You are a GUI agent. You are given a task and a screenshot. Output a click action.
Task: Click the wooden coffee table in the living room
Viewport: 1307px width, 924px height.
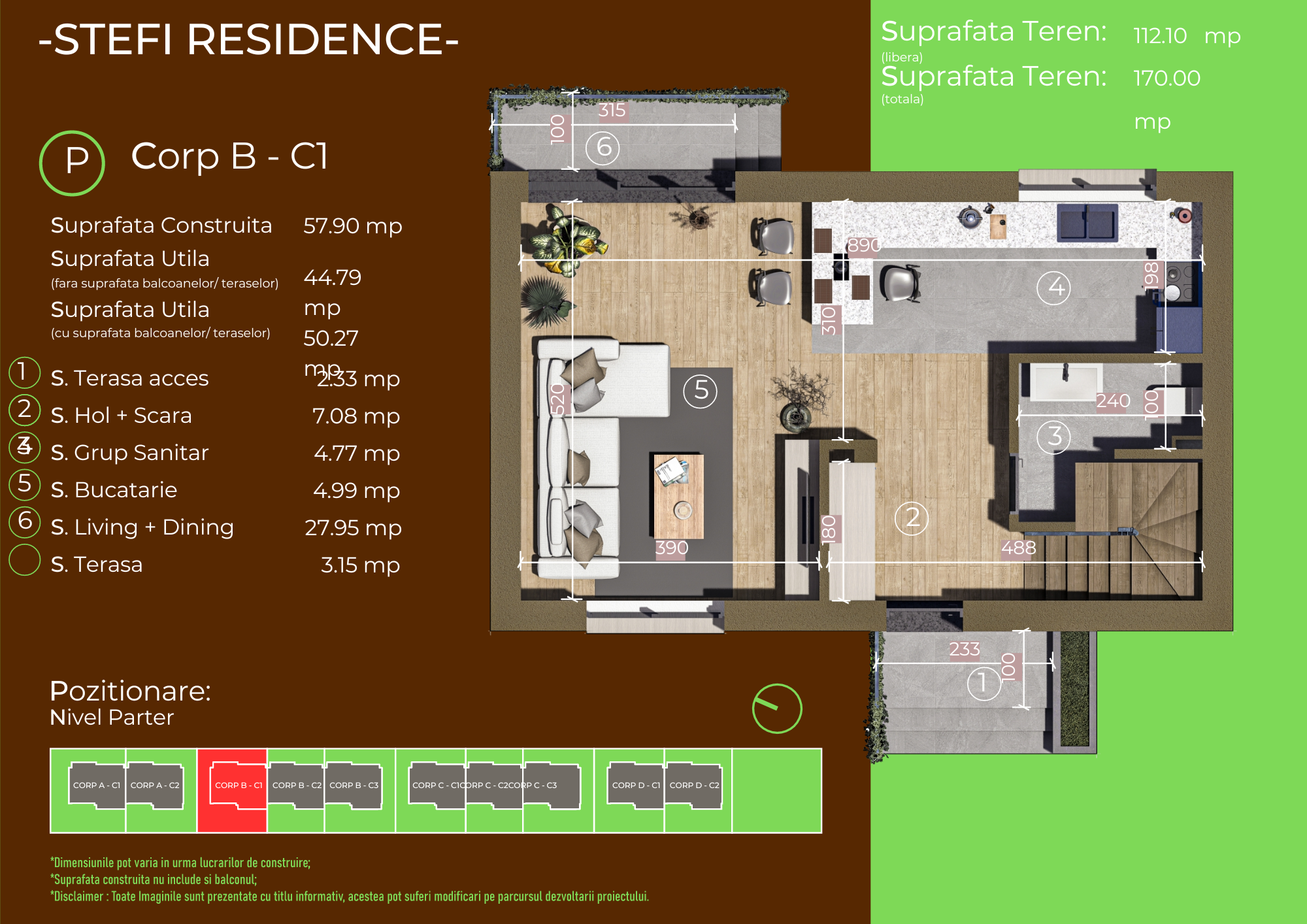click(x=678, y=496)
